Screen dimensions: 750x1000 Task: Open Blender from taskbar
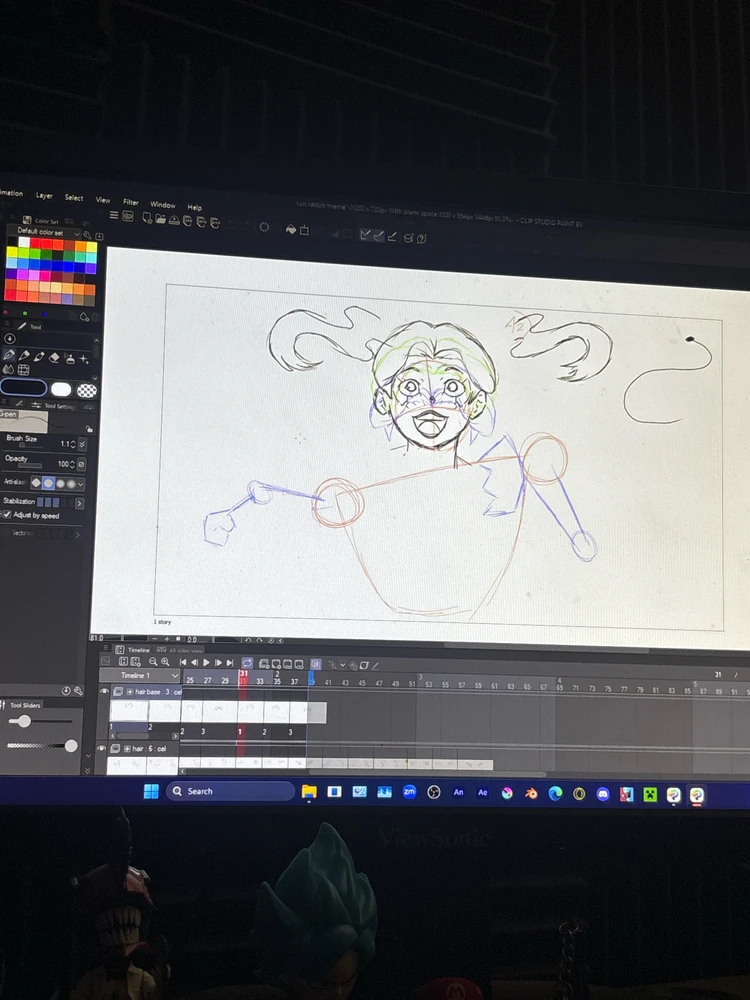[531, 793]
